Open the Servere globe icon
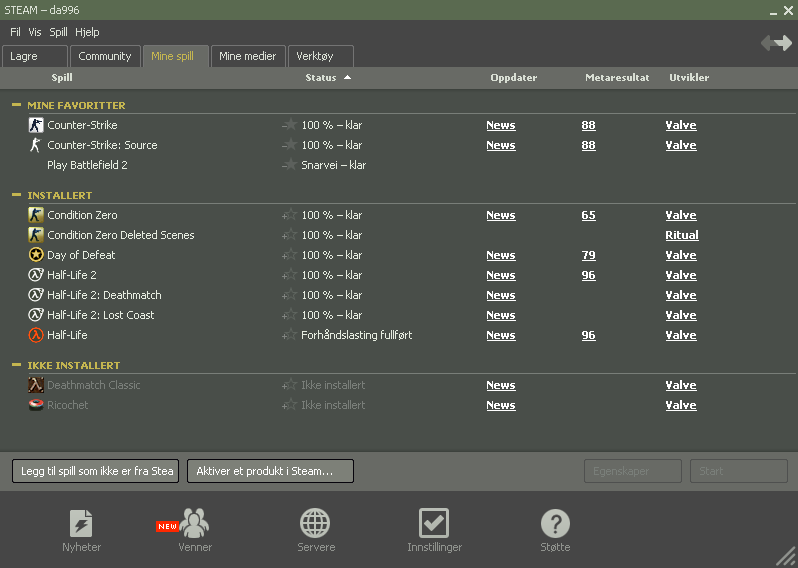The image size is (798, 568). pos(315,523)
